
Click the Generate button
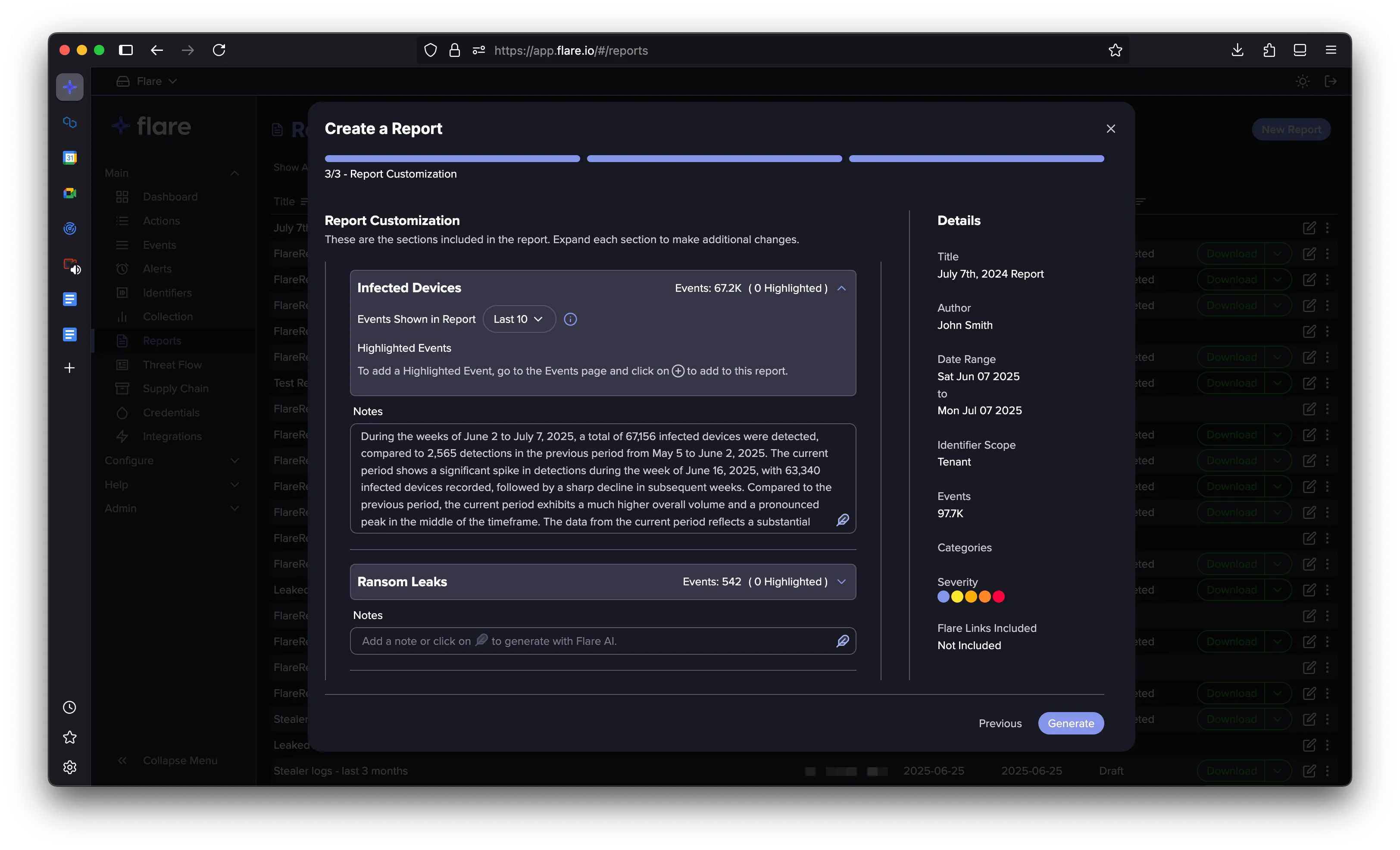coord(1070,723)
